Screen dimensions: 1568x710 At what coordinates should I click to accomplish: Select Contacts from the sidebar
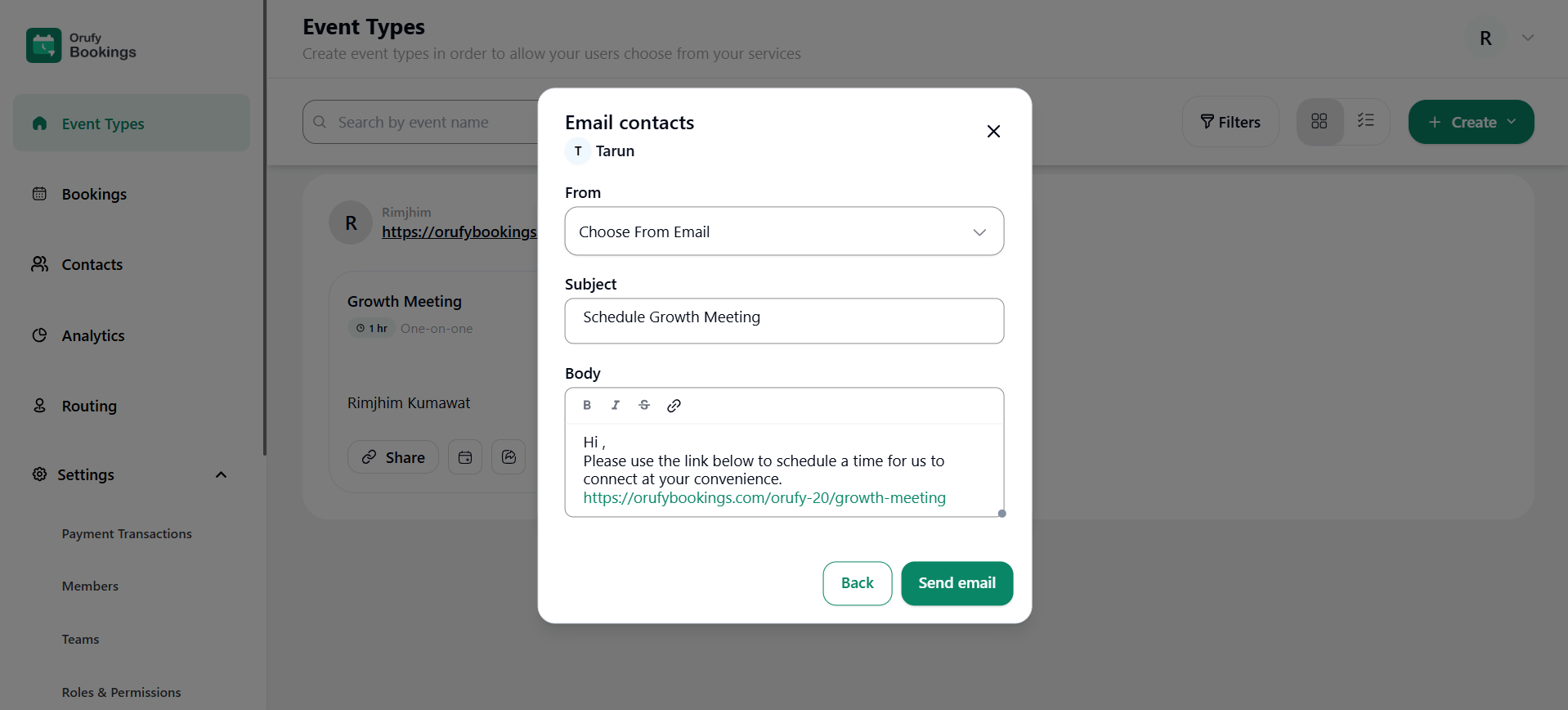pos(92,264)
